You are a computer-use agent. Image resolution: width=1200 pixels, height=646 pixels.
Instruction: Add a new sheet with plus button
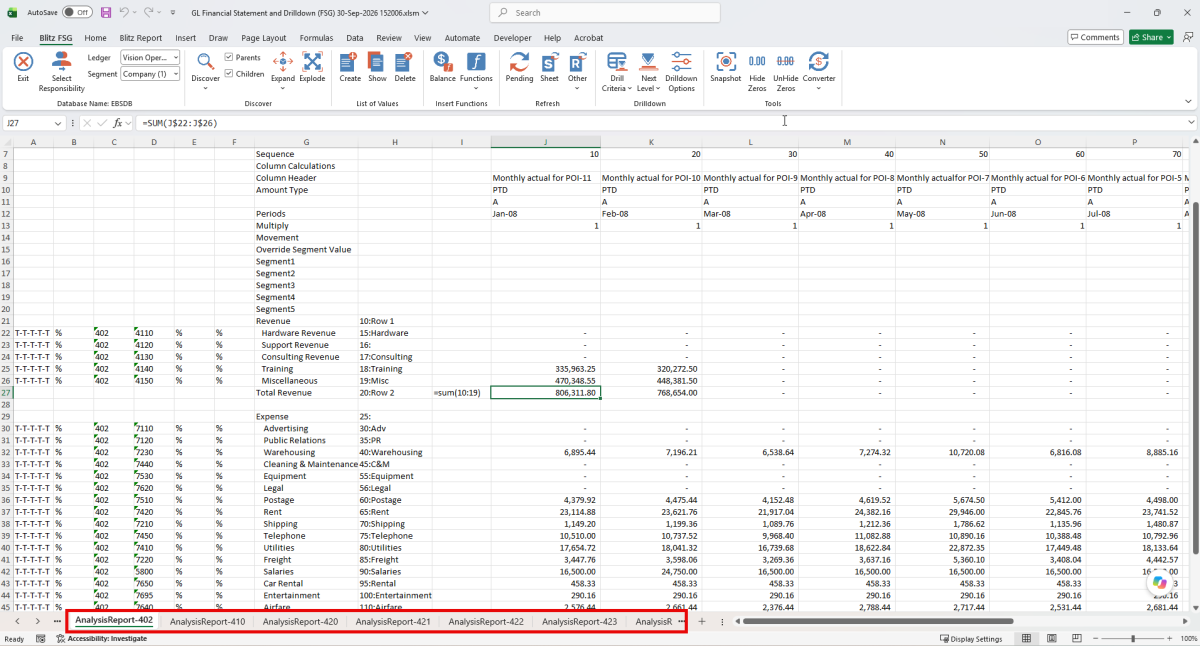click(x=702, y=621)
